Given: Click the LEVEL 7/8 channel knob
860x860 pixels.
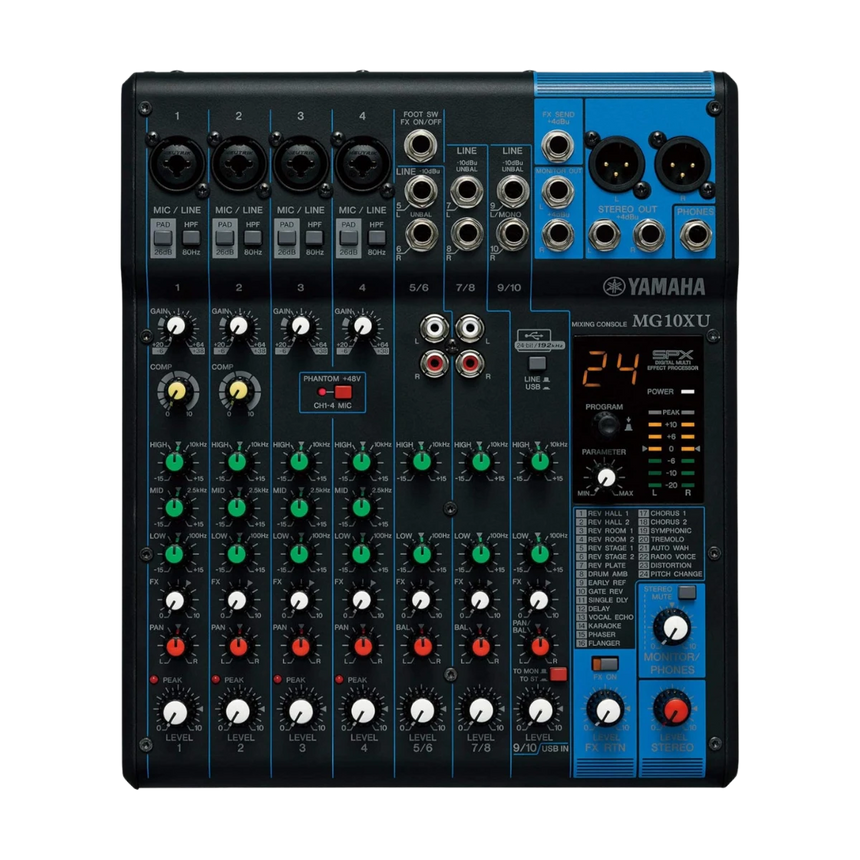Looking at the screenshot, I should point(480,711).
